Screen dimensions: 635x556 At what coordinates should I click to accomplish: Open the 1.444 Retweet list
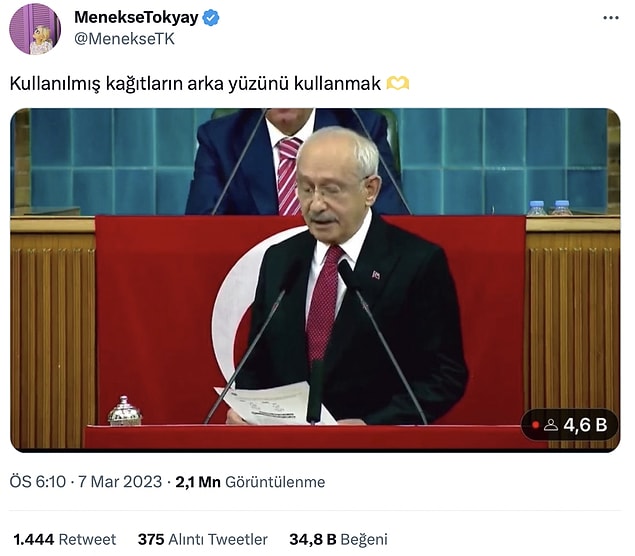[x=65, y=539]
